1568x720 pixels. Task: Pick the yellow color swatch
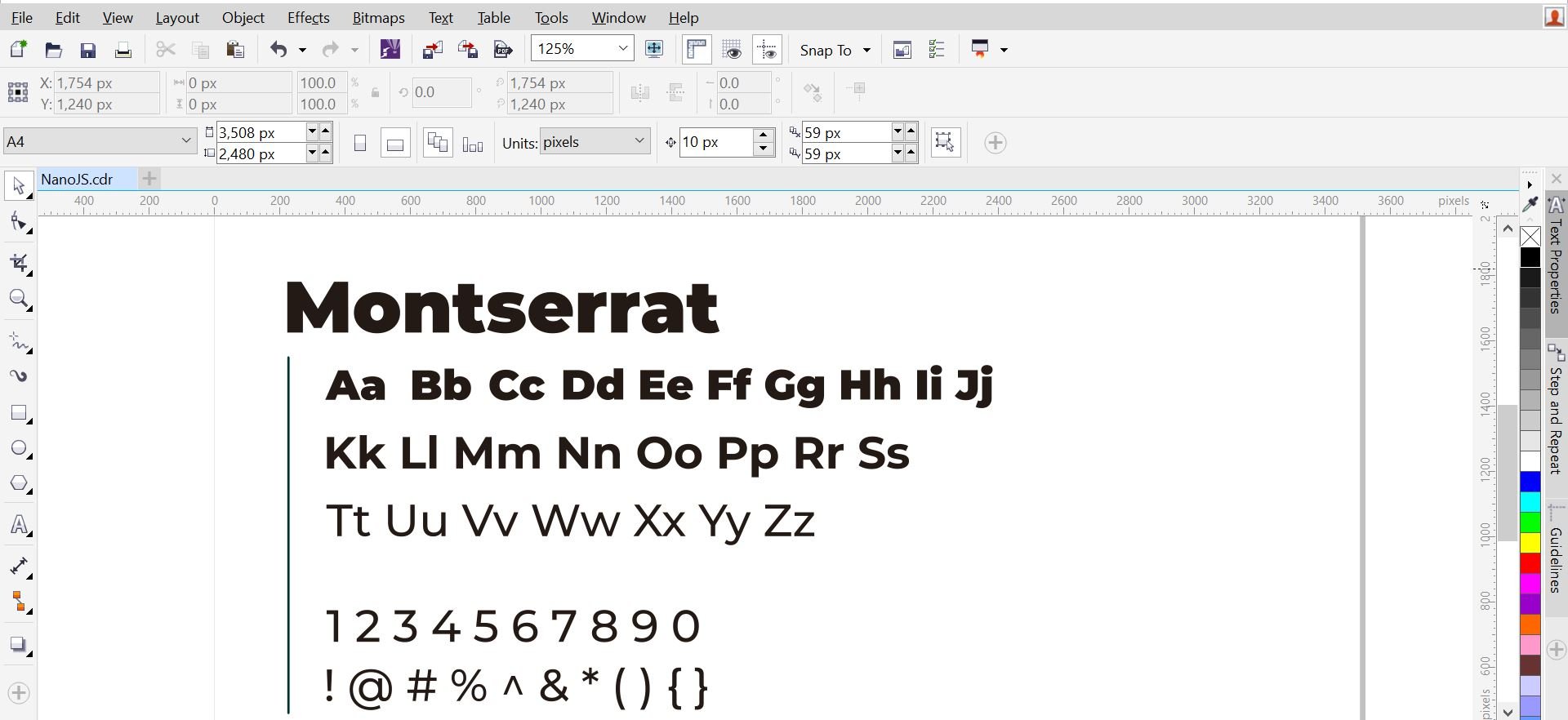pos(1530,543)
